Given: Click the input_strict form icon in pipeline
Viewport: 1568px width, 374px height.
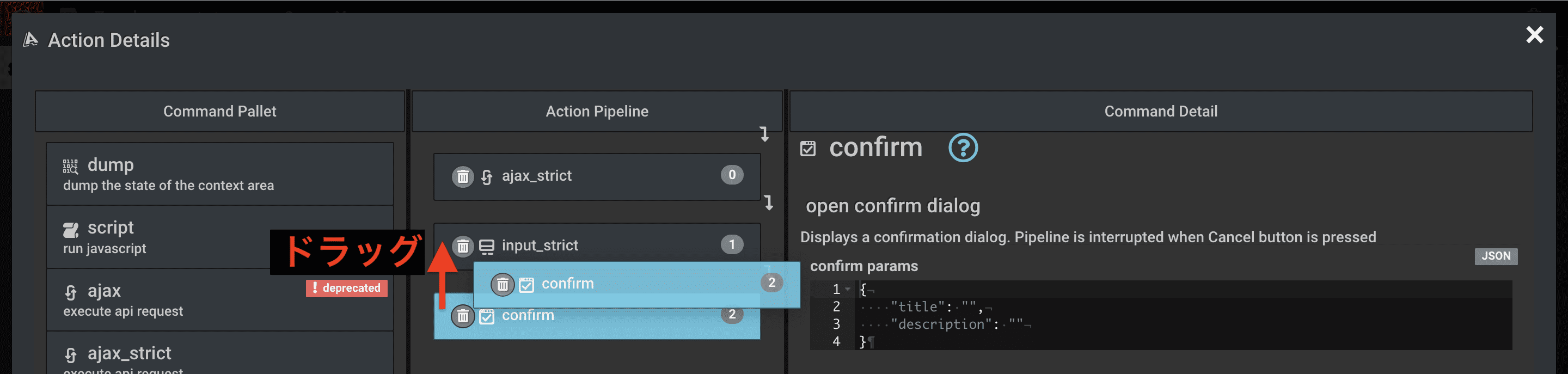Looking at the screenshot, I should 487,246.
